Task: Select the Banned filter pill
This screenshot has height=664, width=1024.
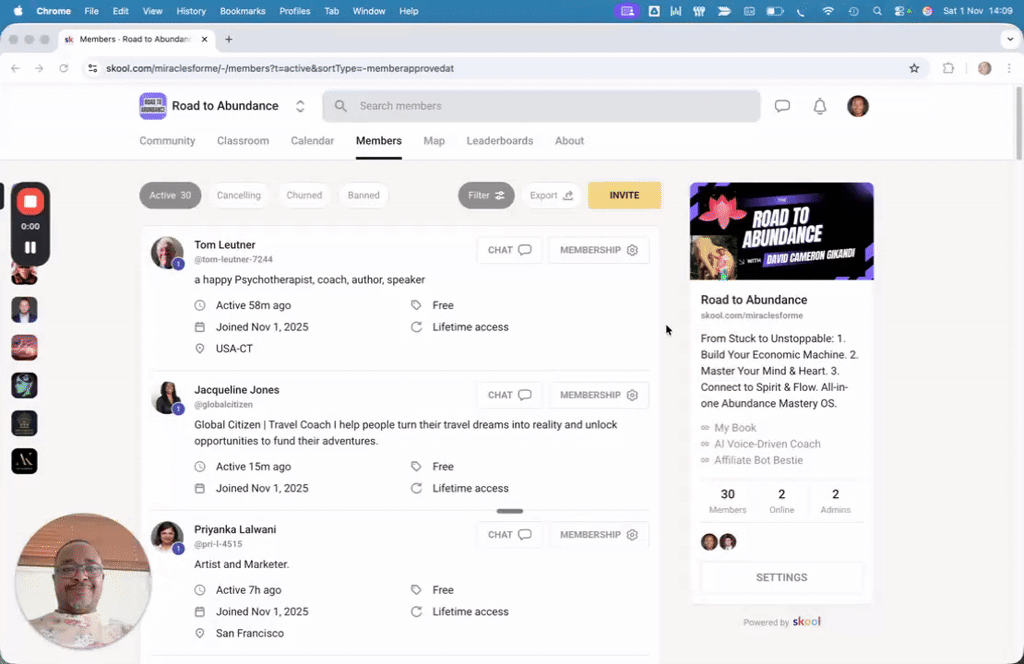Action: click(x=364, y=195)
